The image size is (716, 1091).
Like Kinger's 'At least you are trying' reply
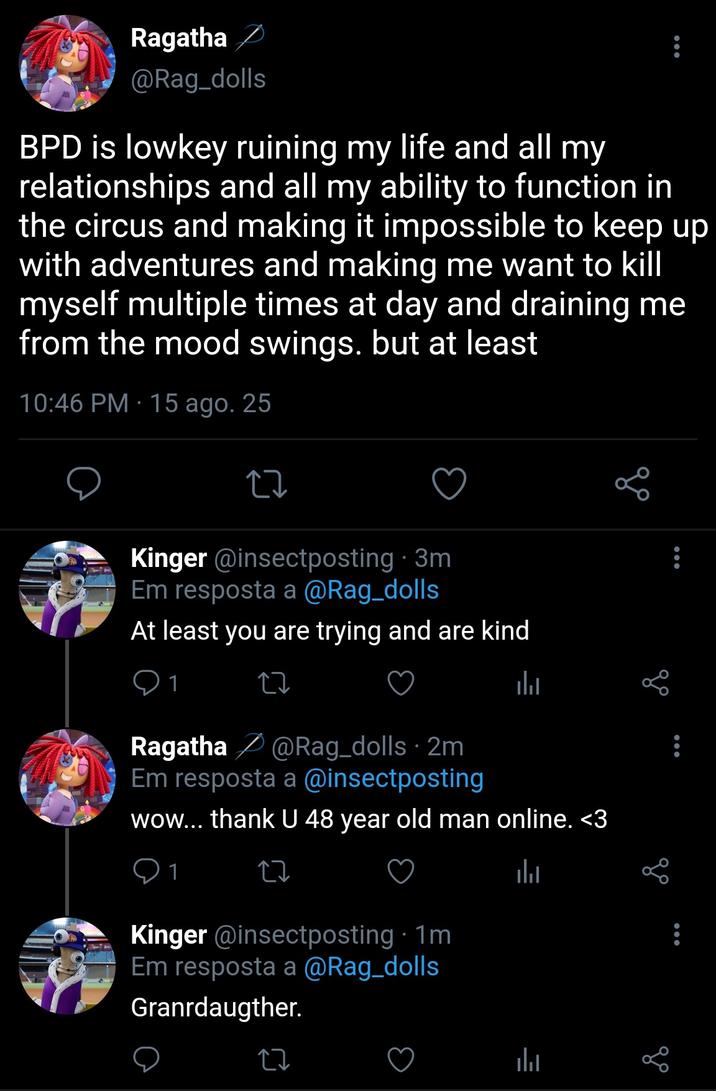point(401,683)
